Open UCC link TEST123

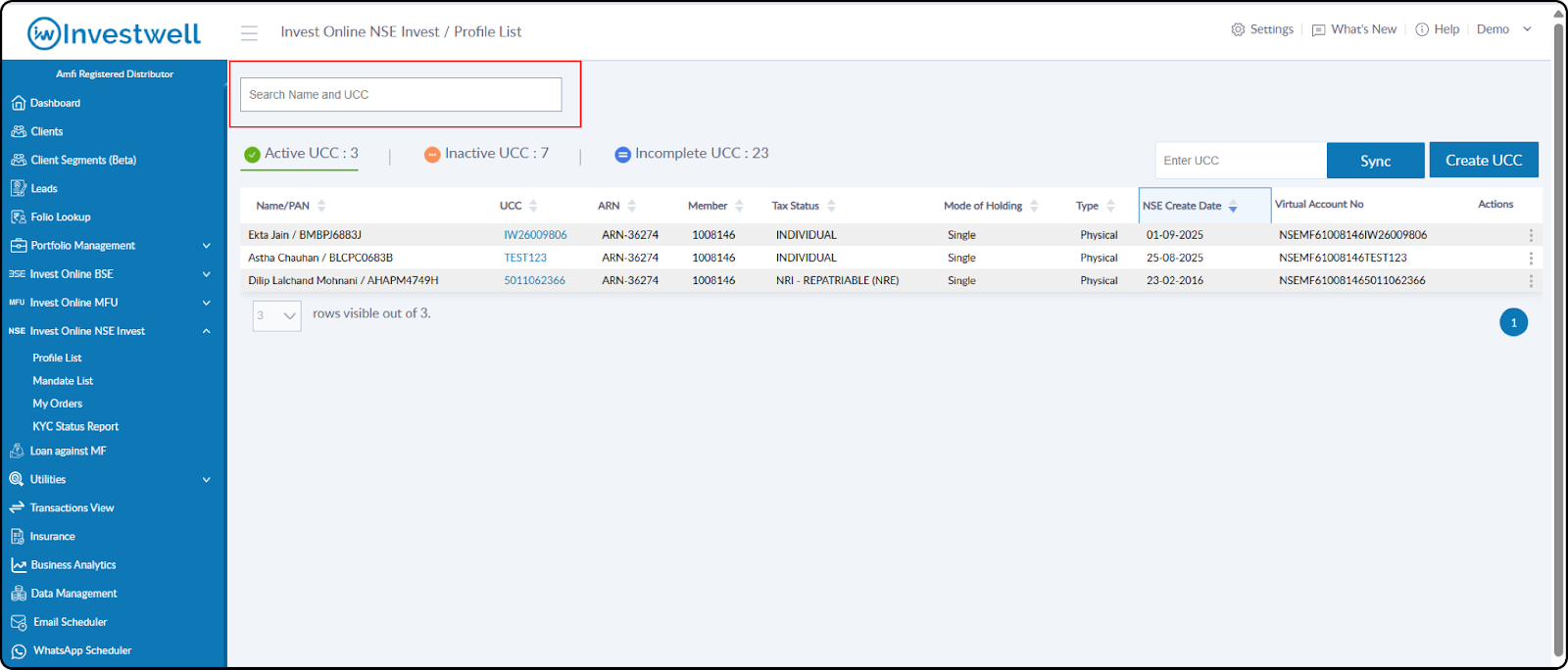tap(525, 258)
